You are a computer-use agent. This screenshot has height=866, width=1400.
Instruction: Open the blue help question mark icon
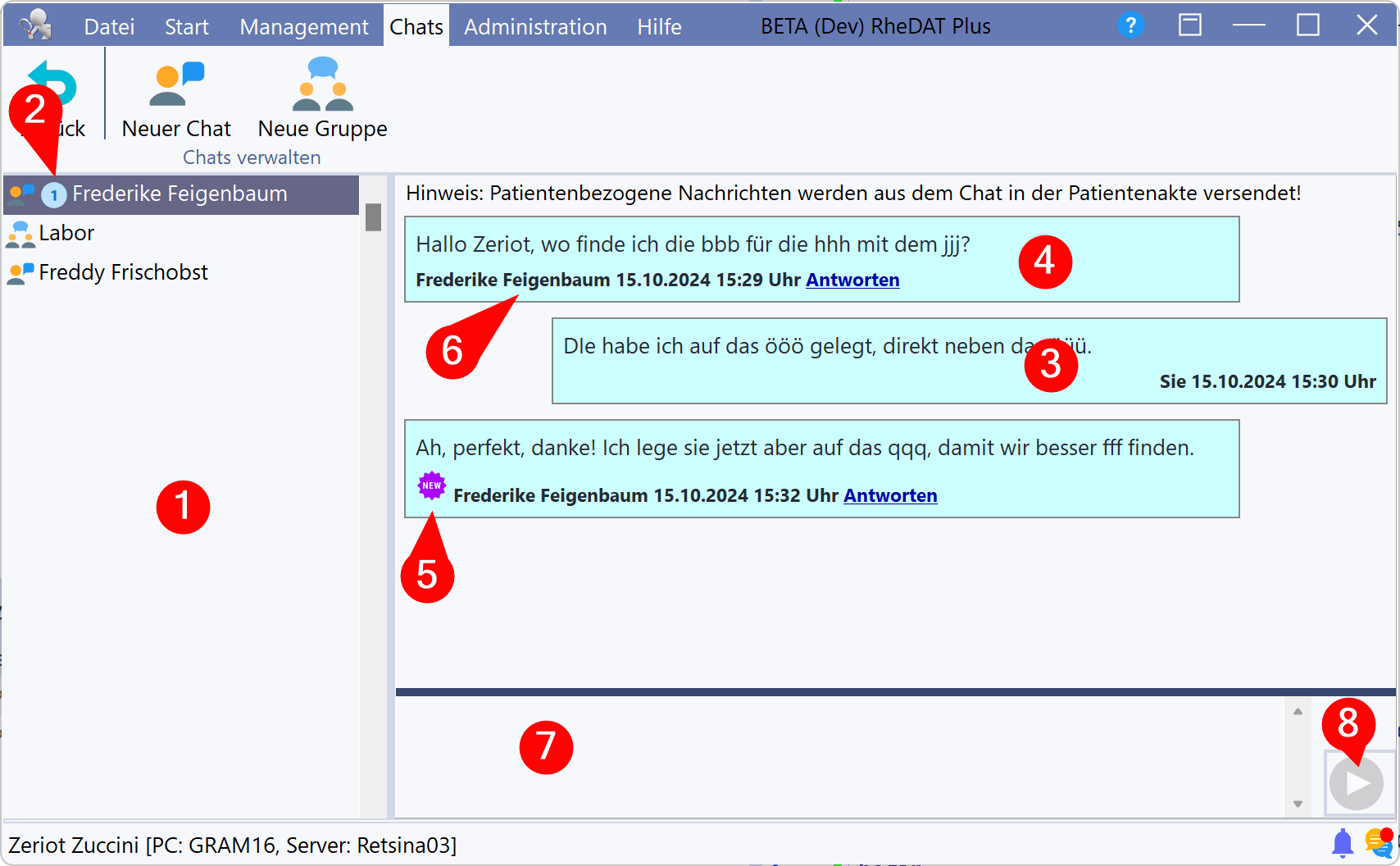1130,25
